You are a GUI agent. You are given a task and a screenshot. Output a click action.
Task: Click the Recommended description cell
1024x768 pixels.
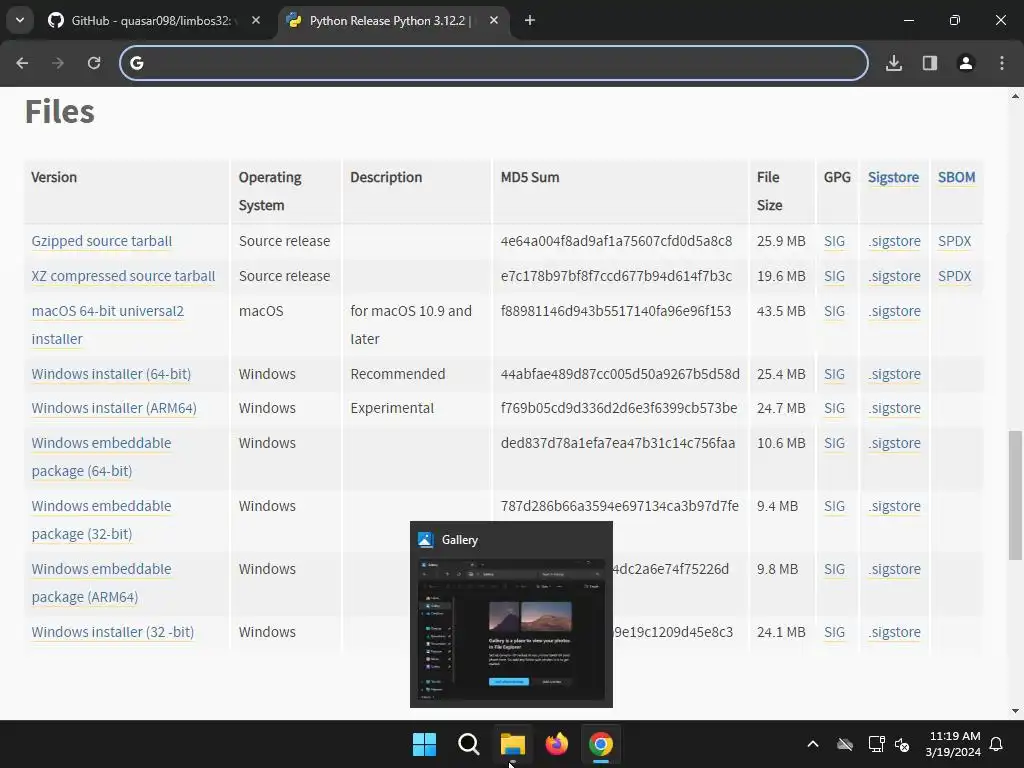(x=398, y=374)
